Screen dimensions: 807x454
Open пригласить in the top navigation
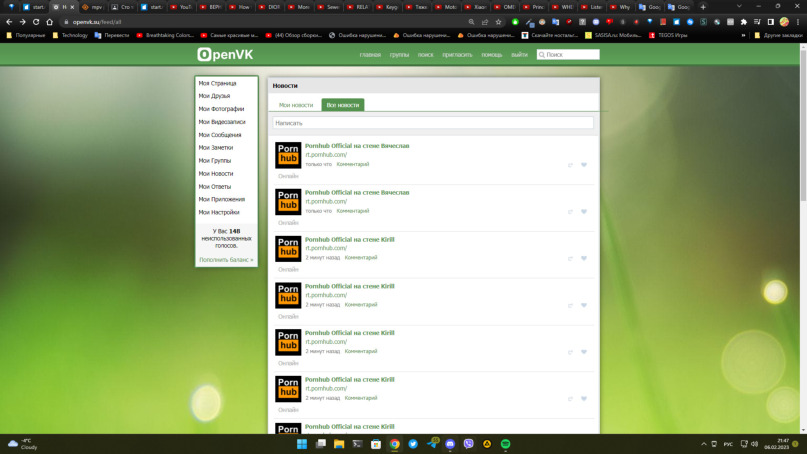coord(457,55)
